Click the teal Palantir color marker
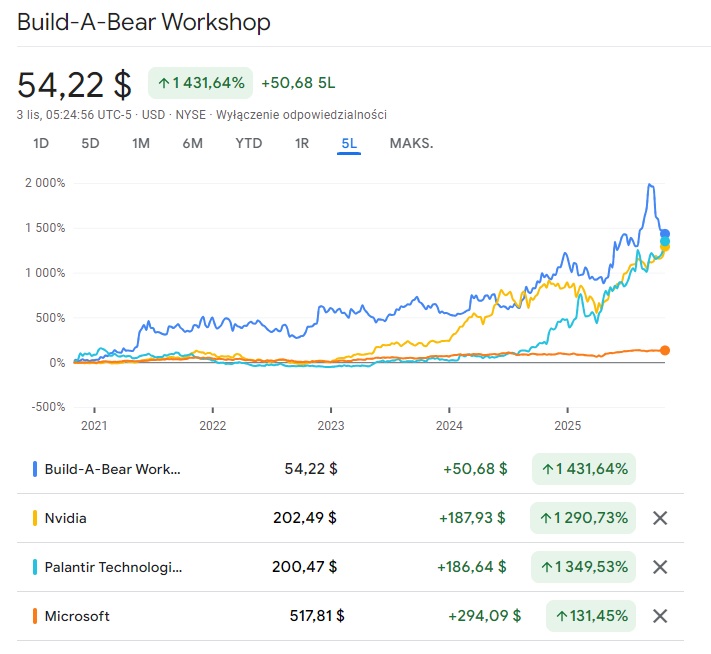 tap(35, 567)
